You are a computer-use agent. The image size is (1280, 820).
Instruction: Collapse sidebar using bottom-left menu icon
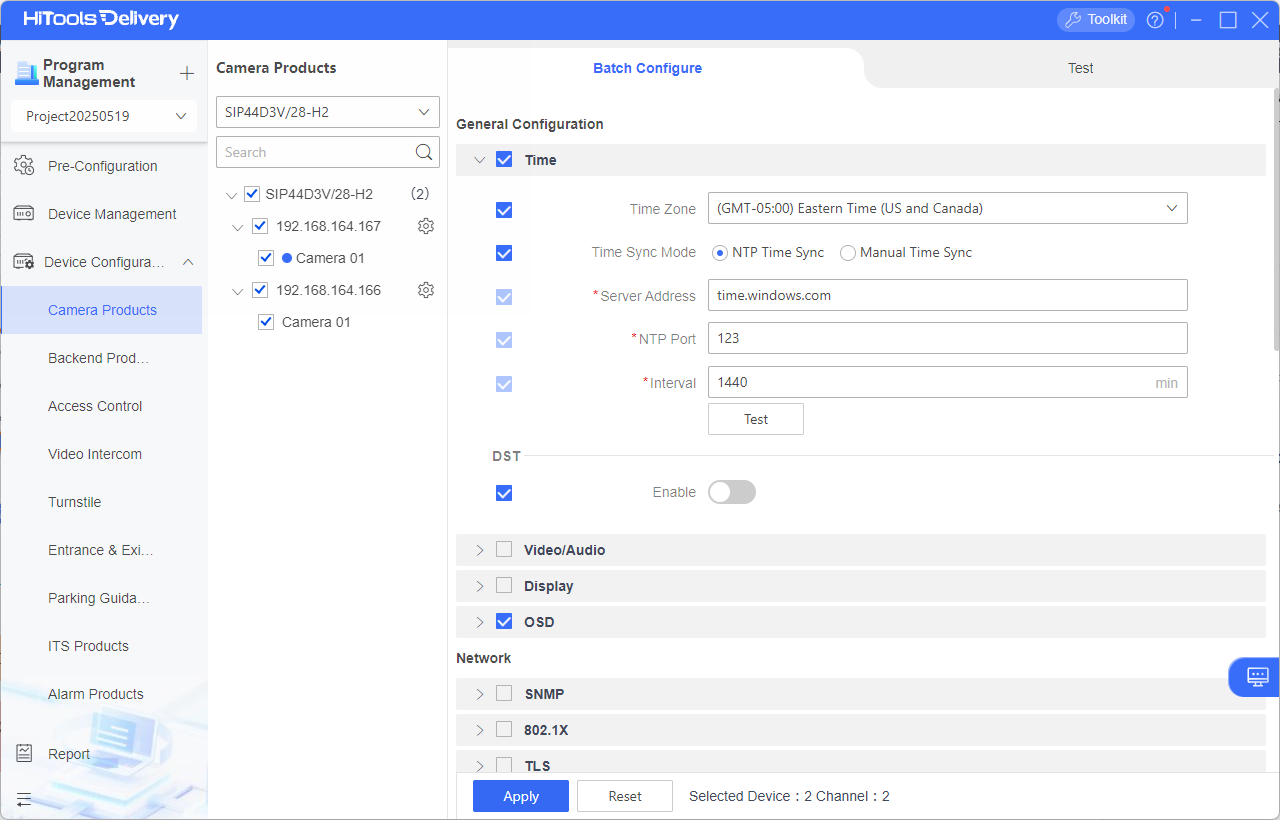click(24, 799)
